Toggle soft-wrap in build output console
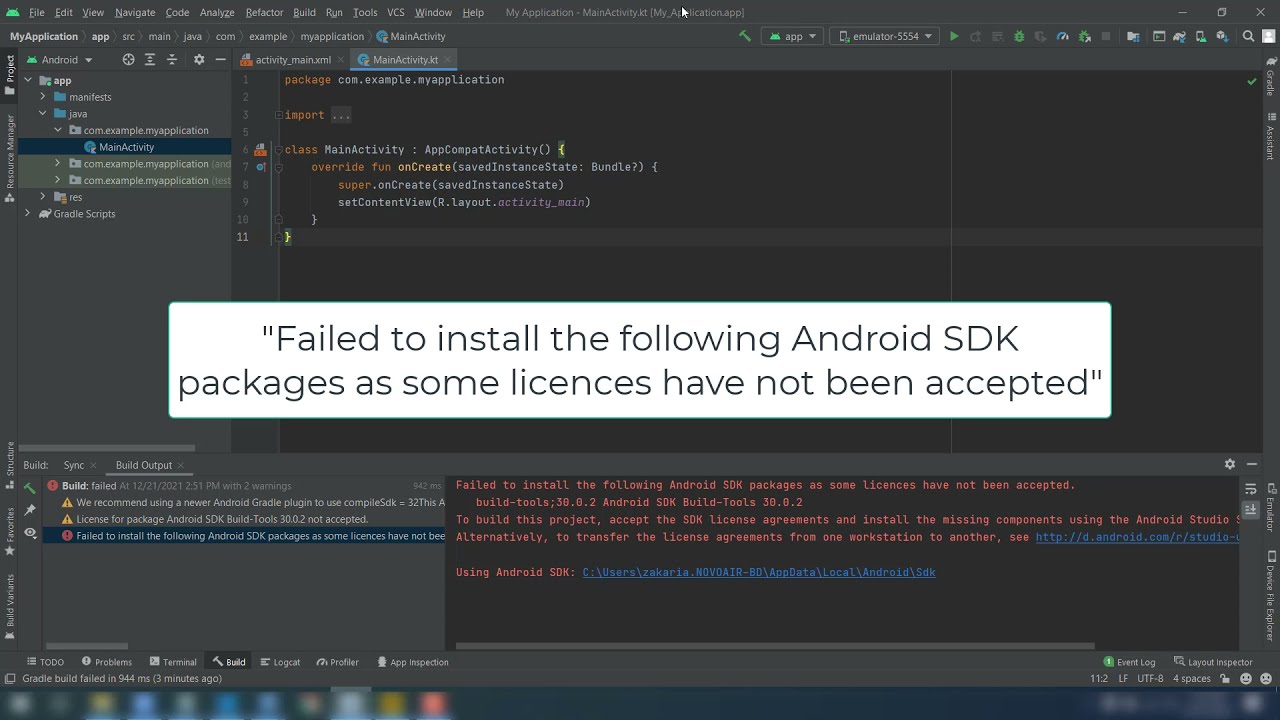The image size is (1280, 720). tap(1250, 488)
